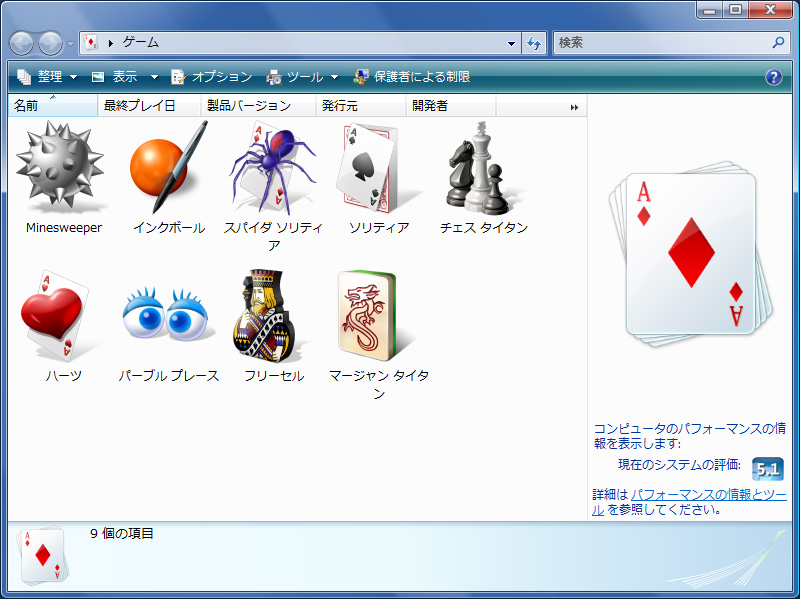This screenshot has width=800, height=600.
Task: Select the スパイダ ソリティア spider icon
Action: pyautogui.click(x=273, y=167)
